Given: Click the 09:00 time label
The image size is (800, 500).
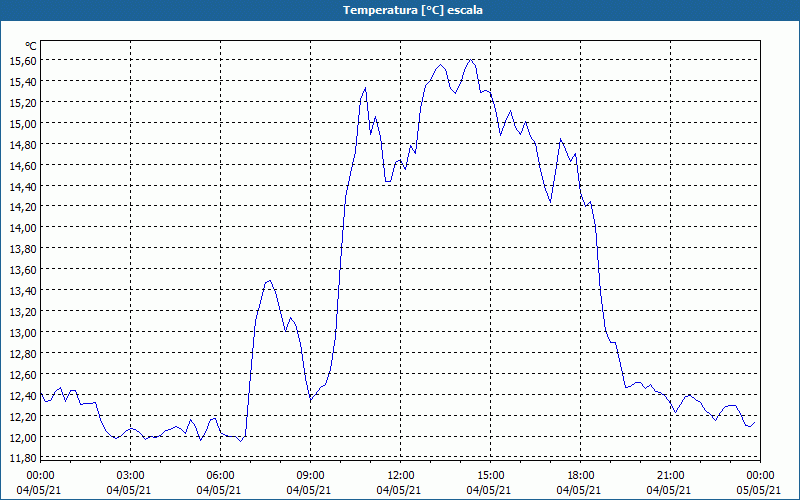Looking at the screenshot, I should (310, 476).
